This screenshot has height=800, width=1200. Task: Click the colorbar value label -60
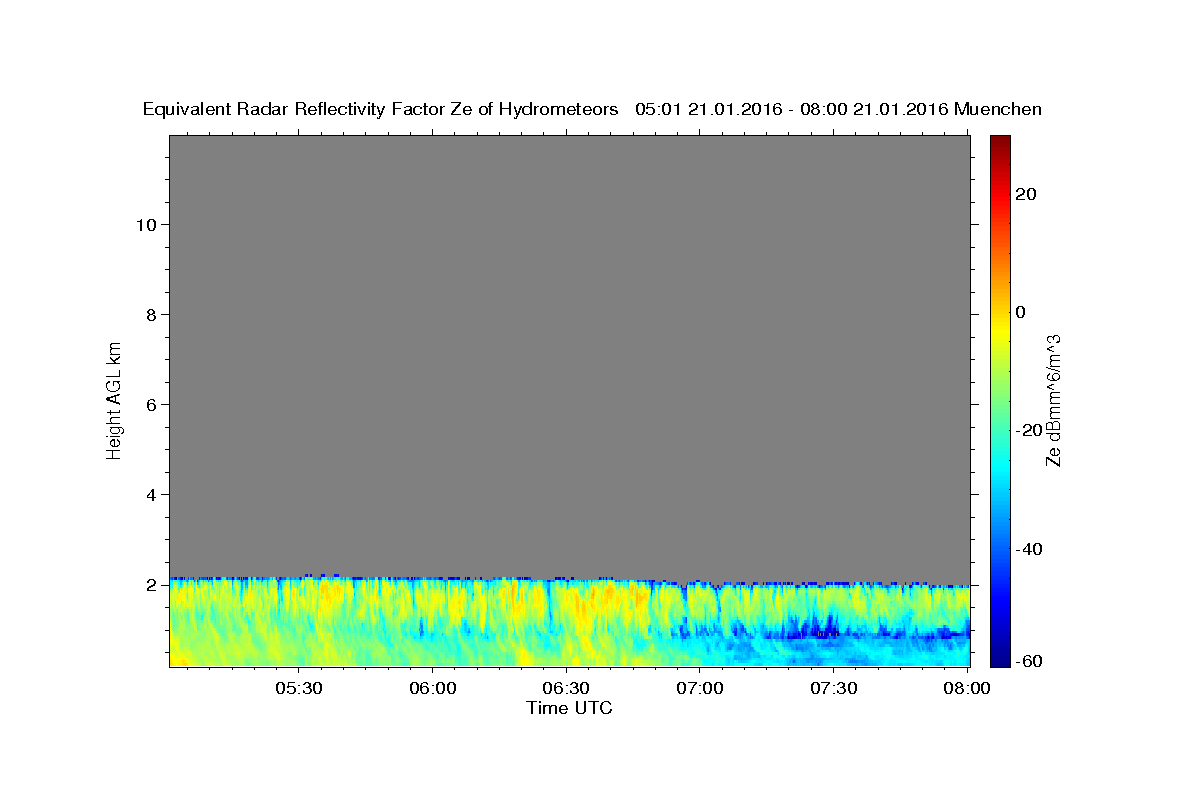(1030, 661)
